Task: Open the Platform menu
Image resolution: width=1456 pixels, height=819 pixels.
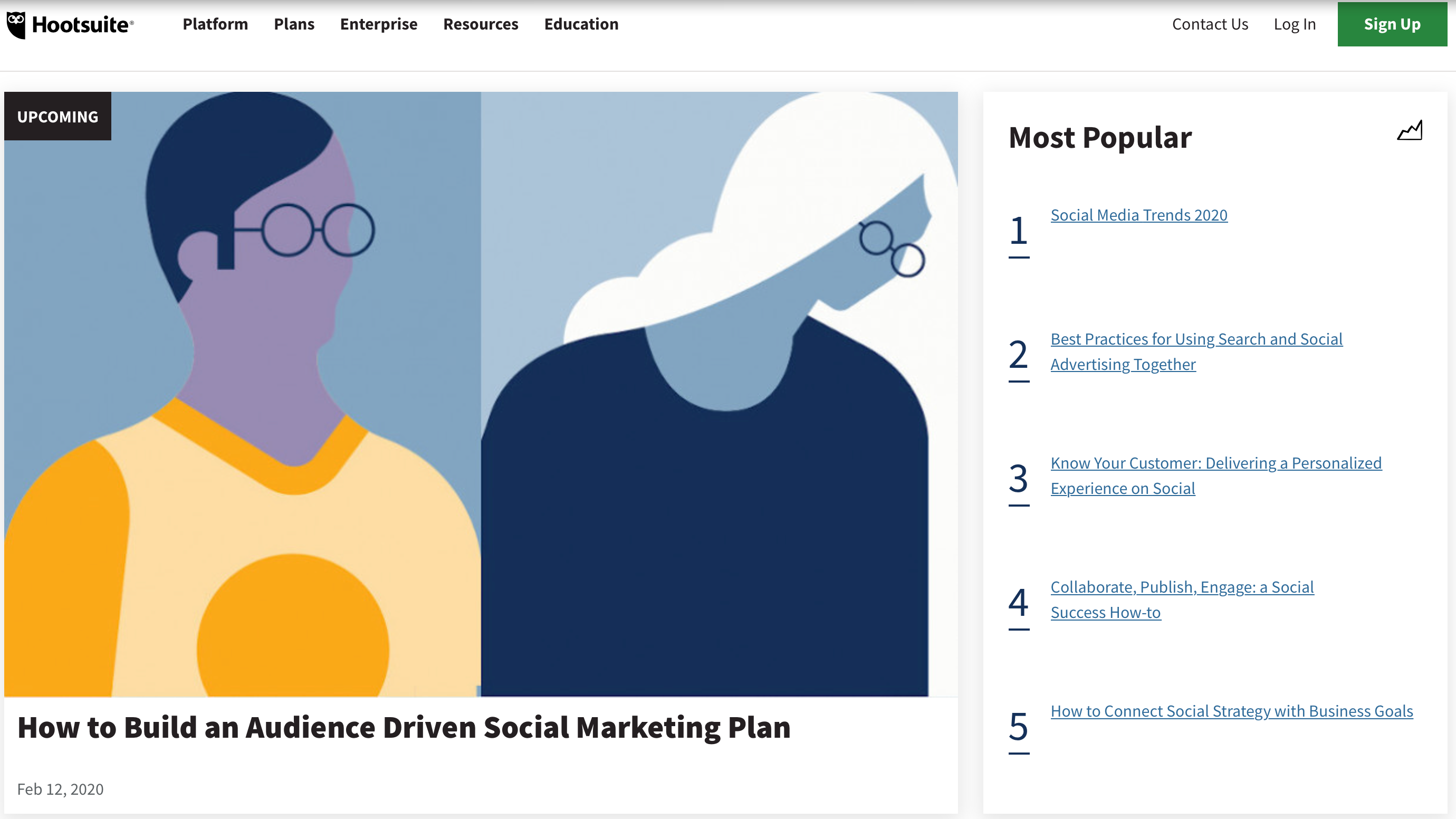Action: (x=215, y=24)
